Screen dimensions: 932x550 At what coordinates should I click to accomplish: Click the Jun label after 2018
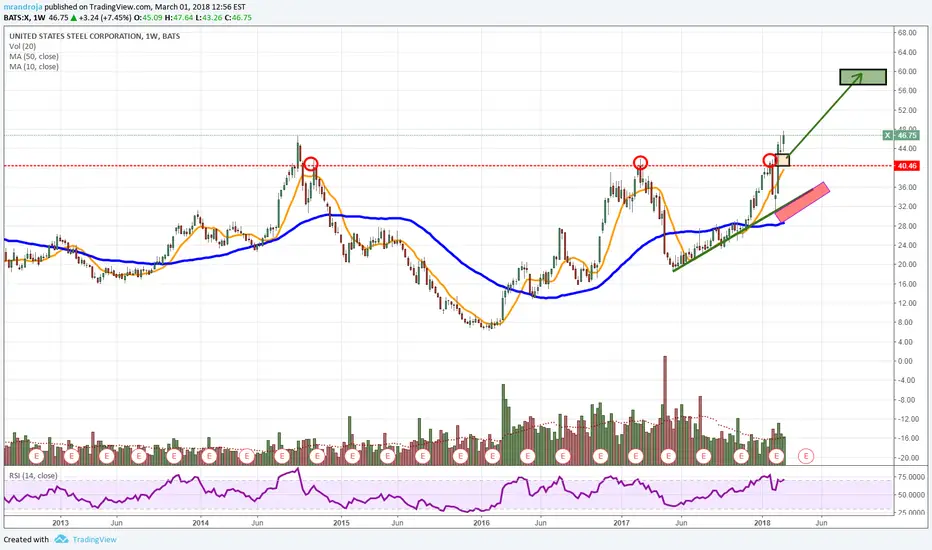pyautogui.click(x=821, y=523)
